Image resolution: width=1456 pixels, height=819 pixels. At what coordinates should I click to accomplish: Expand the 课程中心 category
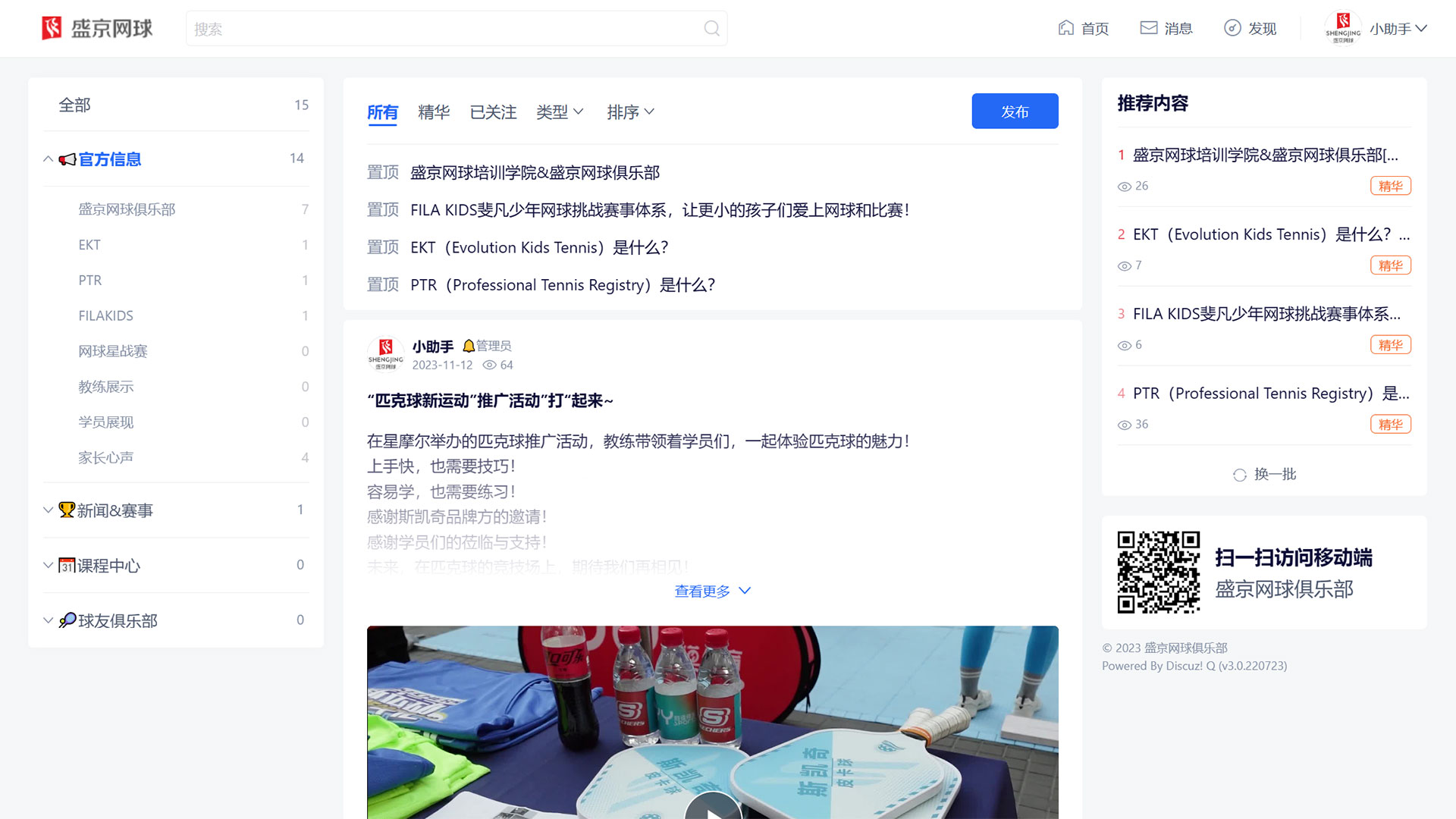pos(48,565)
